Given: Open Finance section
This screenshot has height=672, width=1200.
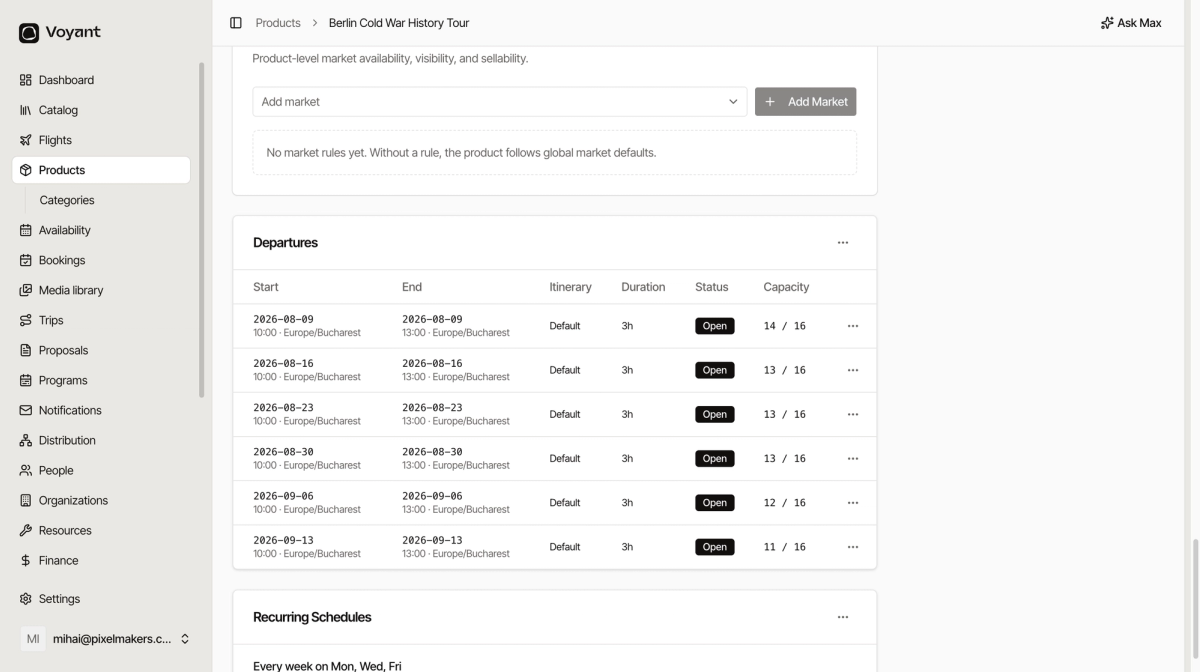Looking at the screenshot, I should click(x=101, y=560).
